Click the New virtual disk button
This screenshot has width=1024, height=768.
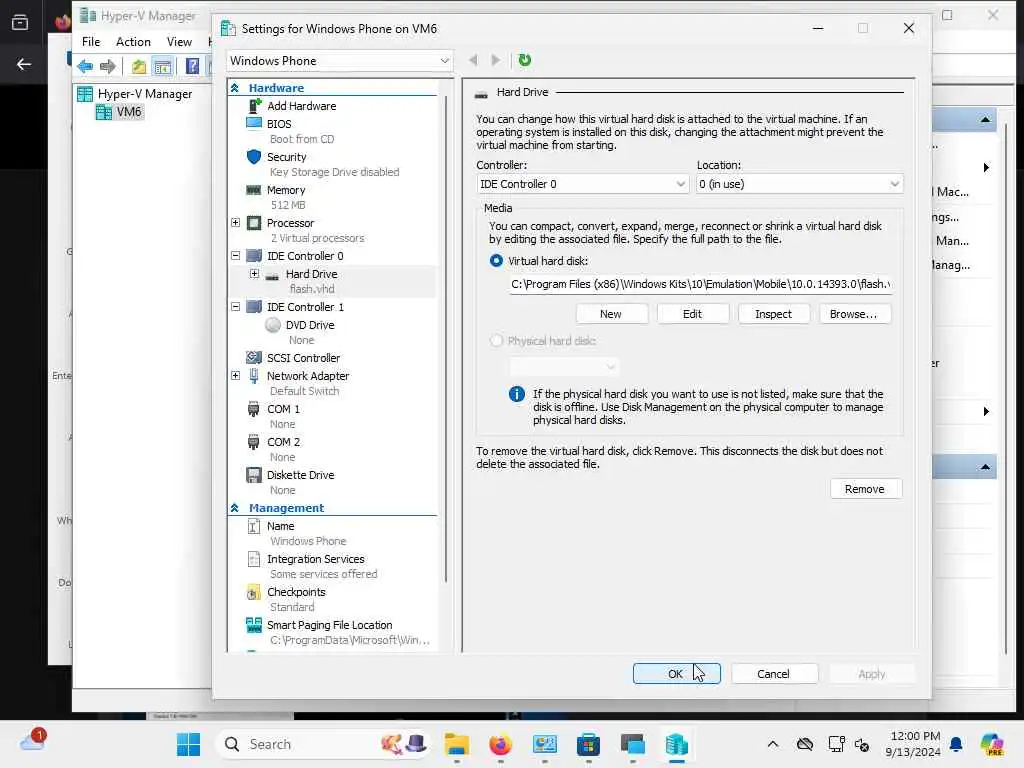coord(611,314)
